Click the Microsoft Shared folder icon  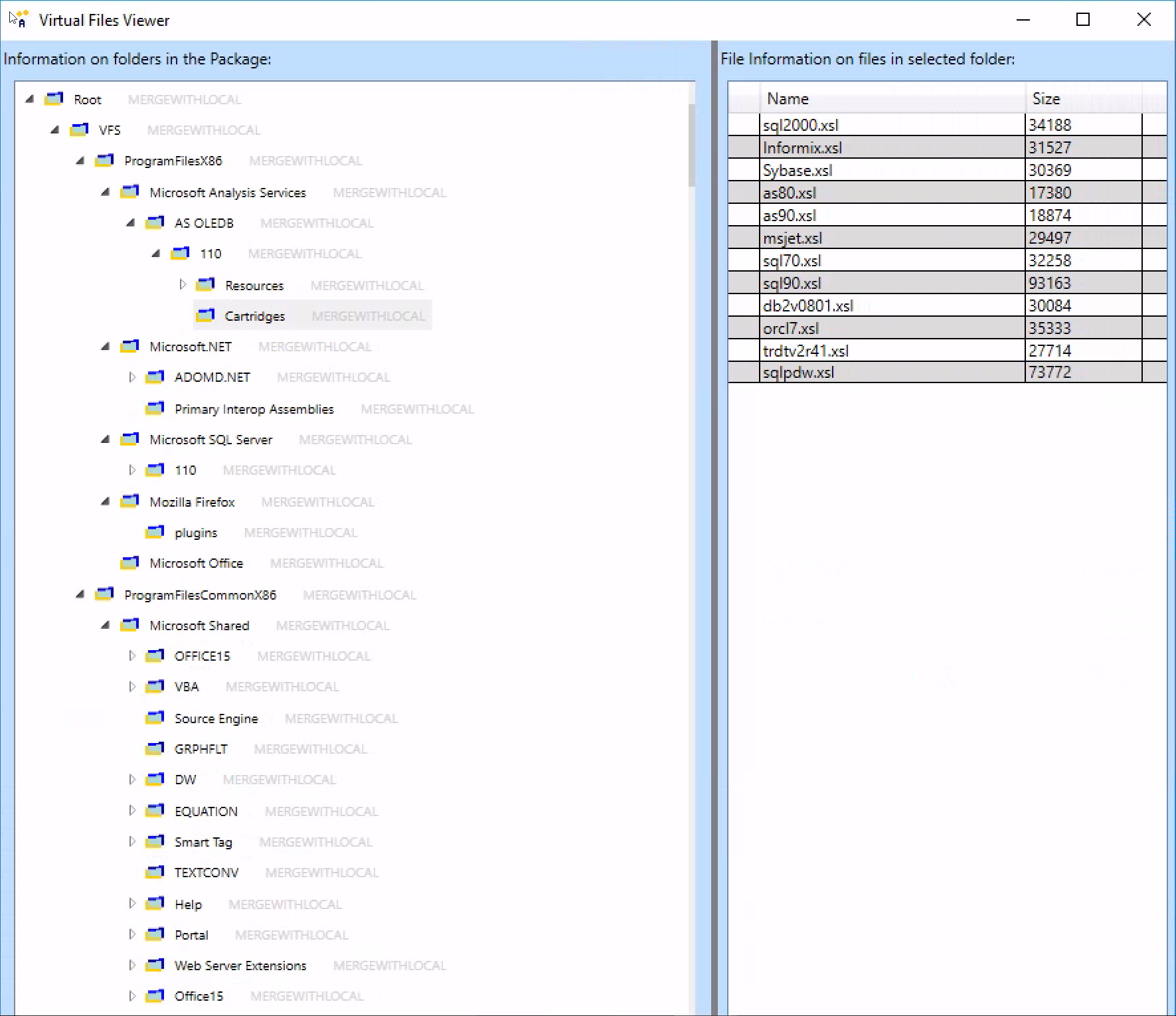(x=129, y=625)
